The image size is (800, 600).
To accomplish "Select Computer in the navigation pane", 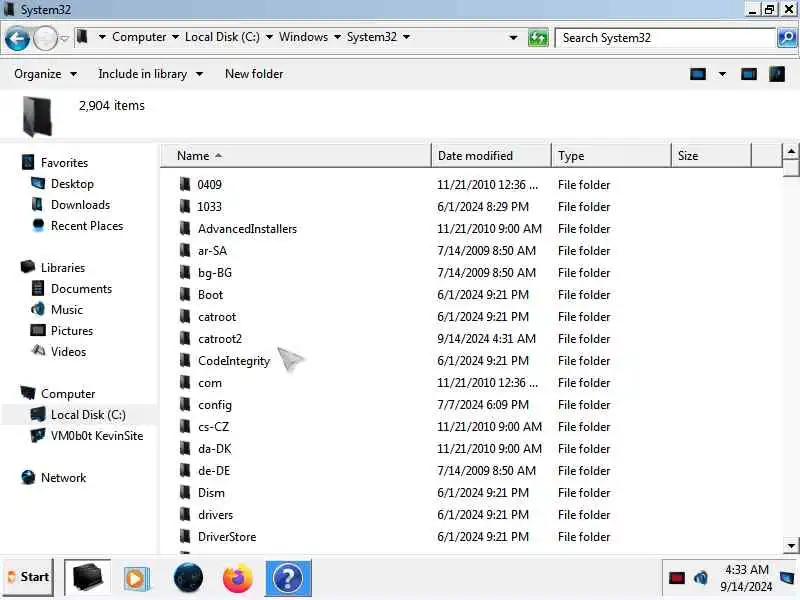I will pyautogui.click(x=68, y=393).
